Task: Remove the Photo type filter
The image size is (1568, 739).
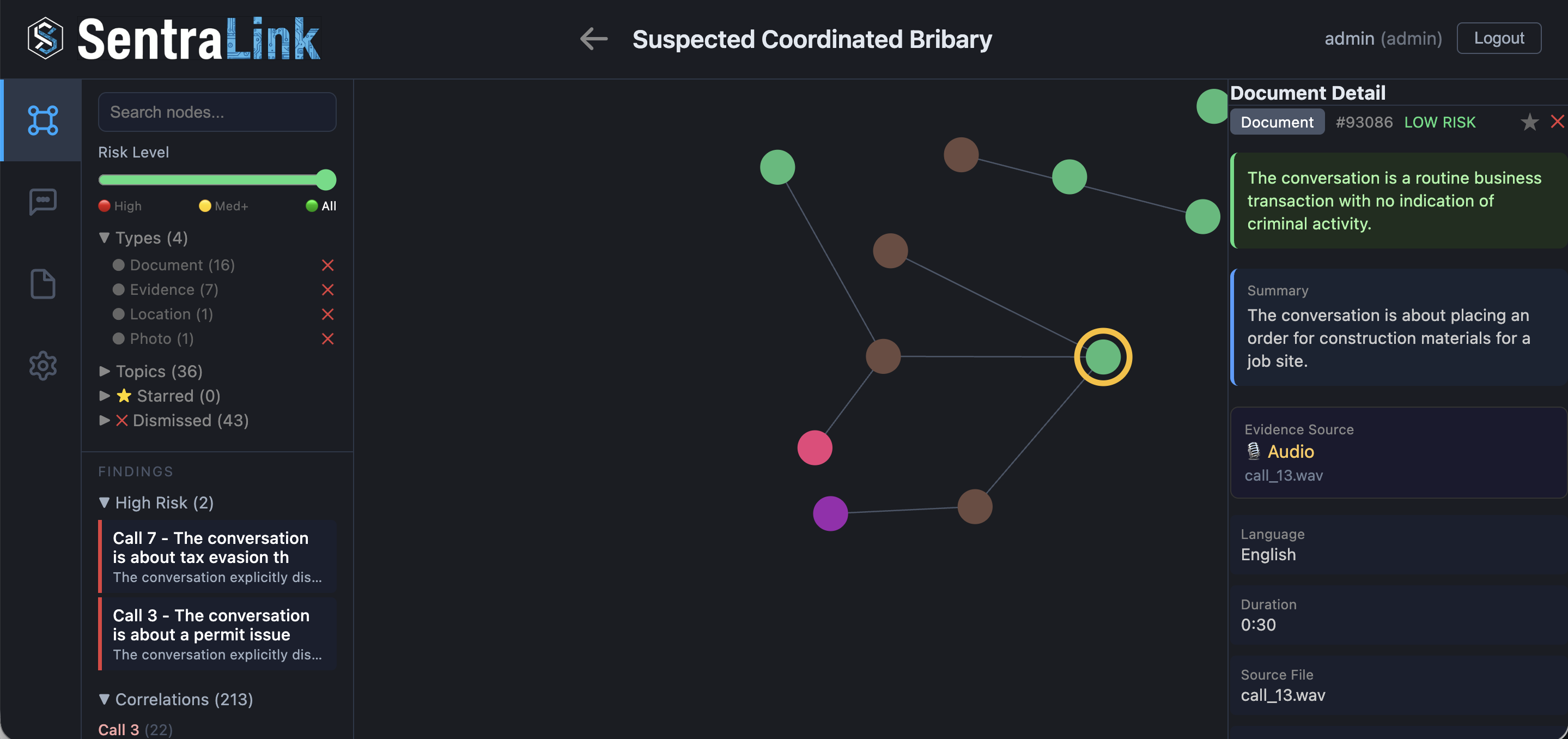Action: click(x=327, y=339)
